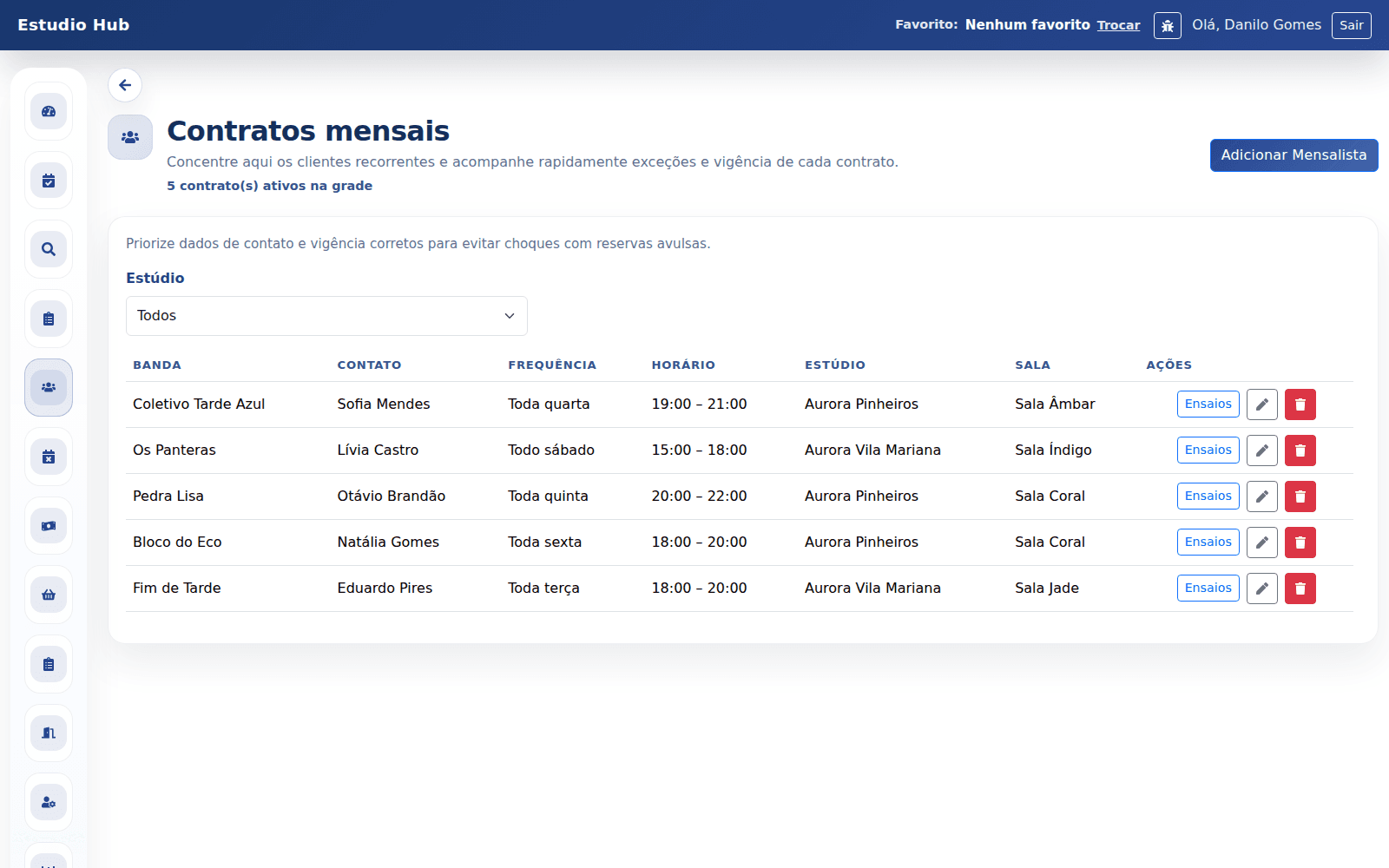The width and height of the screenshot is (1389, 868).
Task: Open Ensaios for Coletivo Tarde Azul
Action: click(x=1208, y=404)
